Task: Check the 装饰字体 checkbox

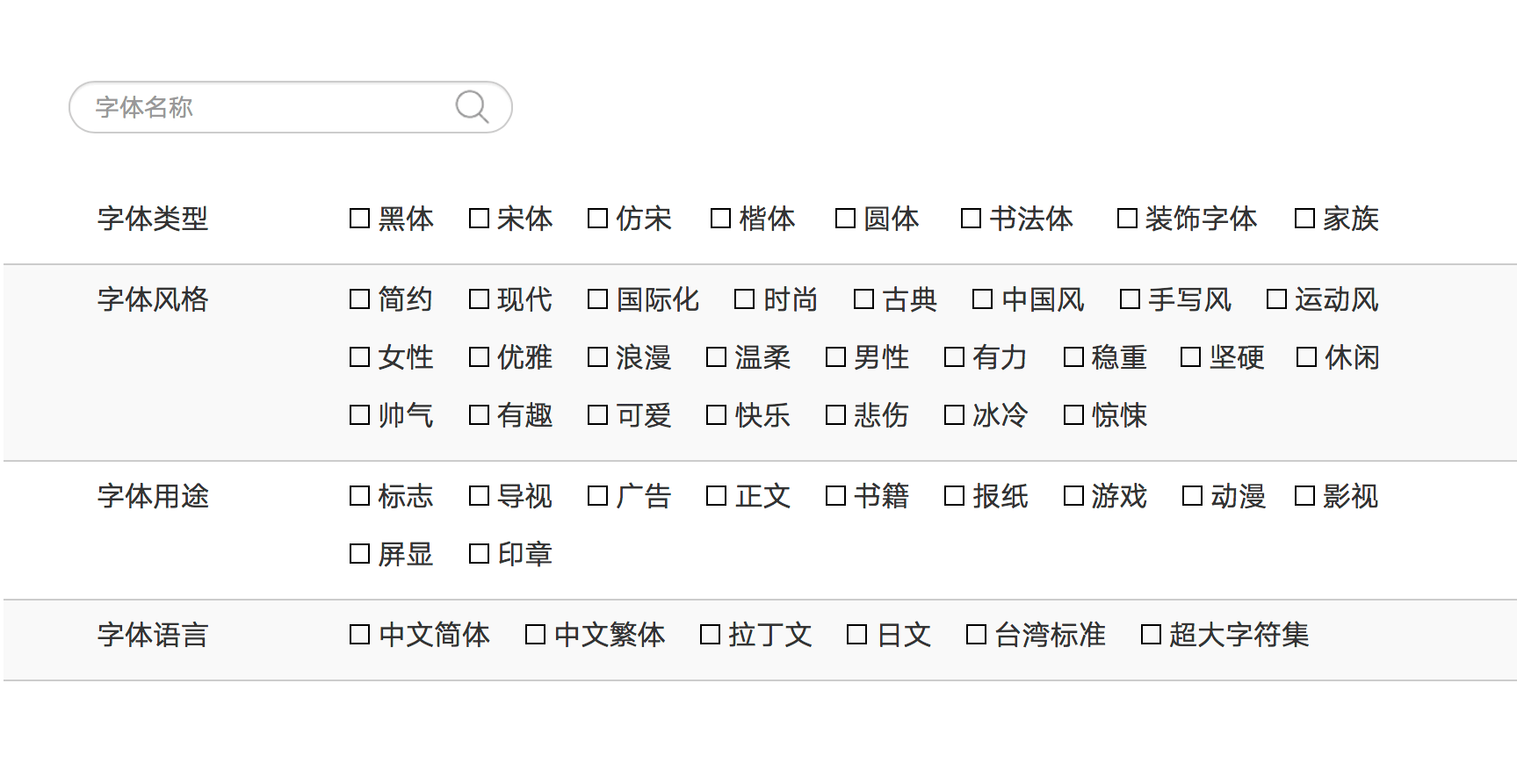Action: point(1126,219)
